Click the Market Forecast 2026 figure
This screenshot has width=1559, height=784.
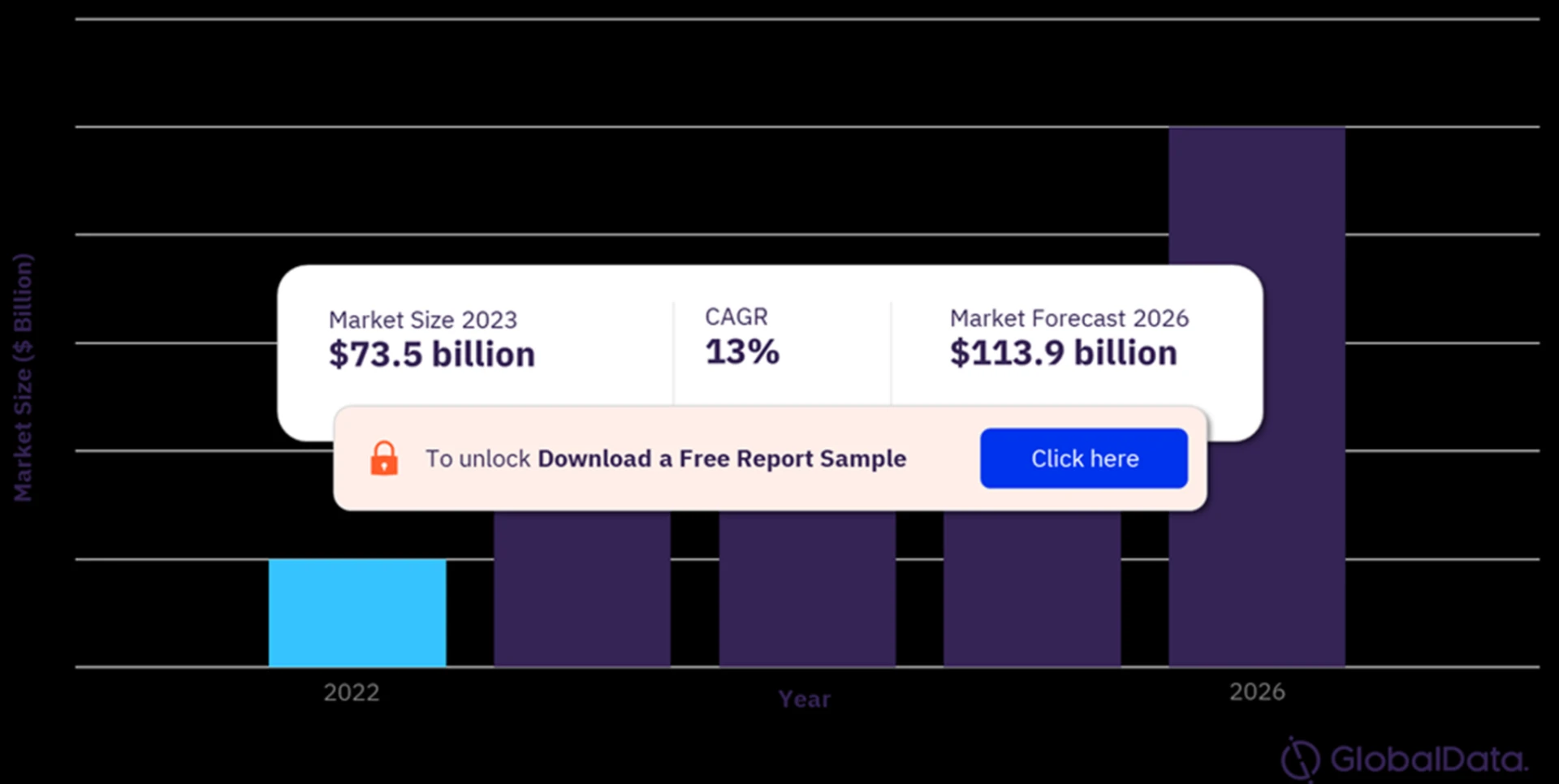tap(1069, 318)
